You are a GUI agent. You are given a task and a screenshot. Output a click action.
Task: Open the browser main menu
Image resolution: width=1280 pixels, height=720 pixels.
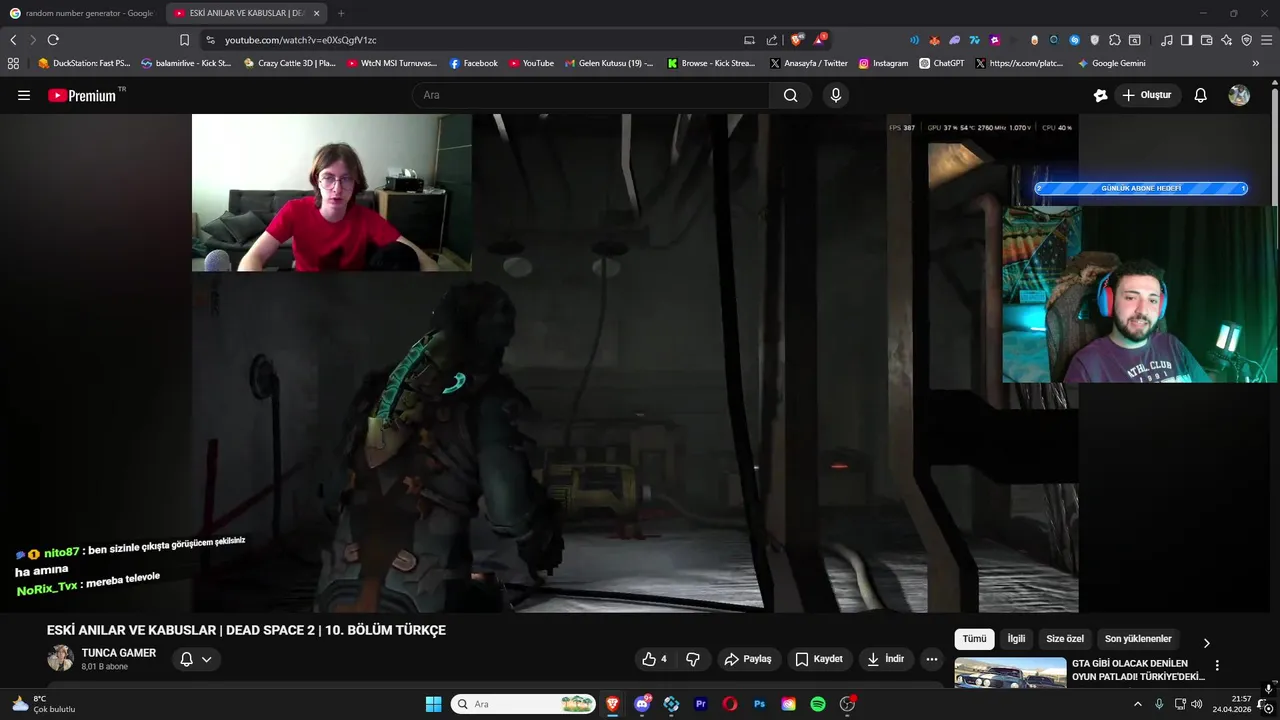1266,40
